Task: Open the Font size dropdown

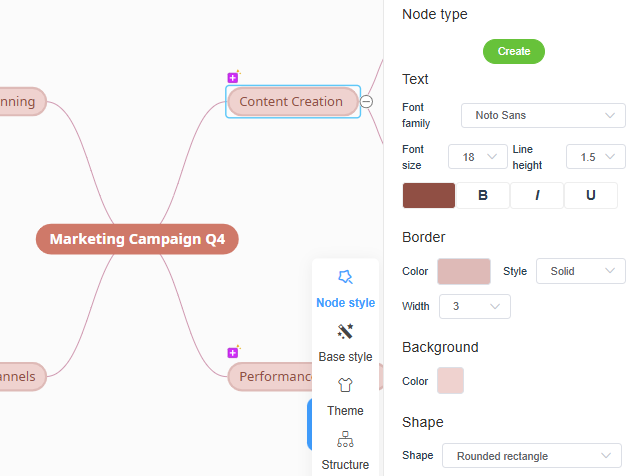Action: click(x=478, y=157)
